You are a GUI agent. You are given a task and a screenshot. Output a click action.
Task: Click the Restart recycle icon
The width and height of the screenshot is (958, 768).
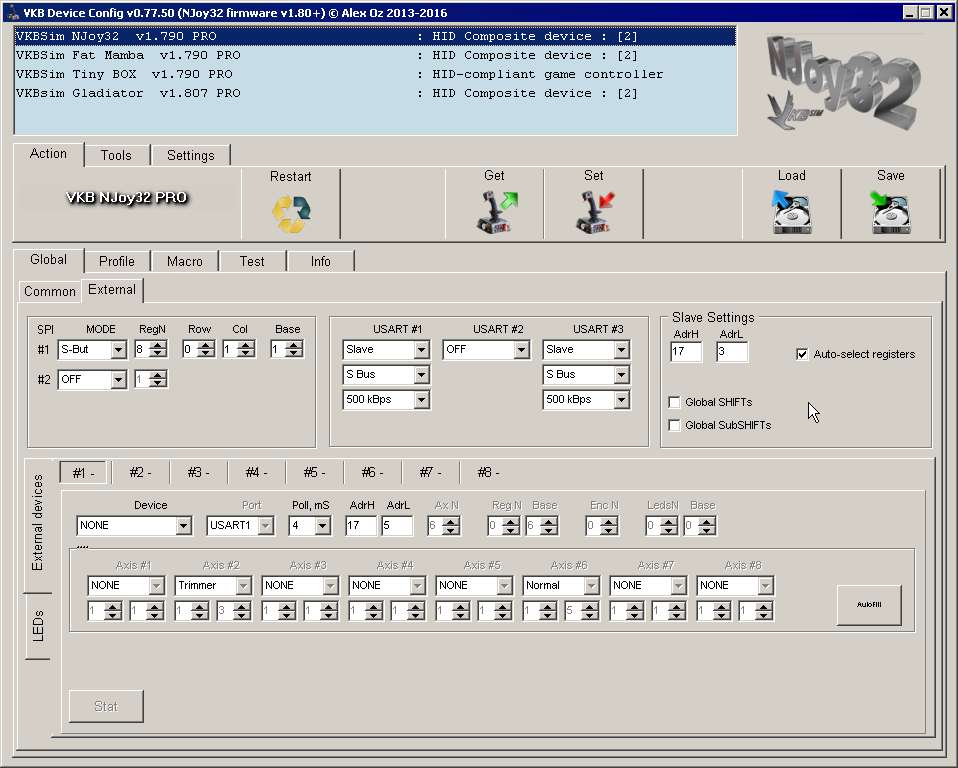click(x=291, y=214)
